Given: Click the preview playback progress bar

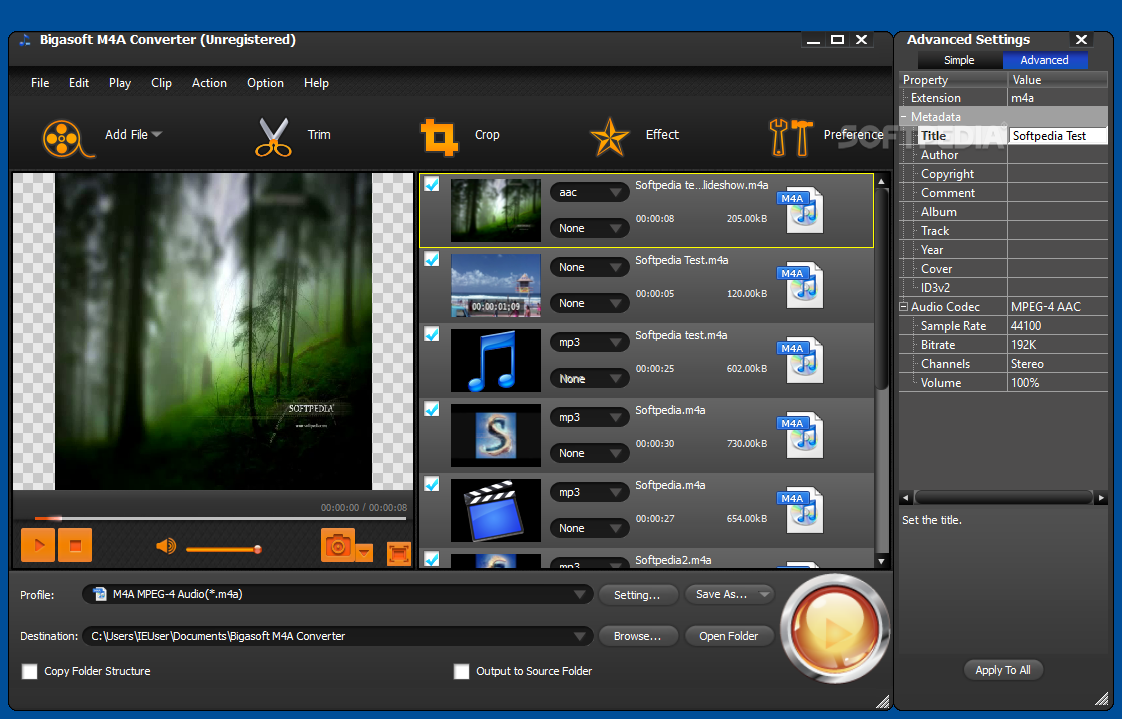Looking at the screenshot, I should [220, 518].
